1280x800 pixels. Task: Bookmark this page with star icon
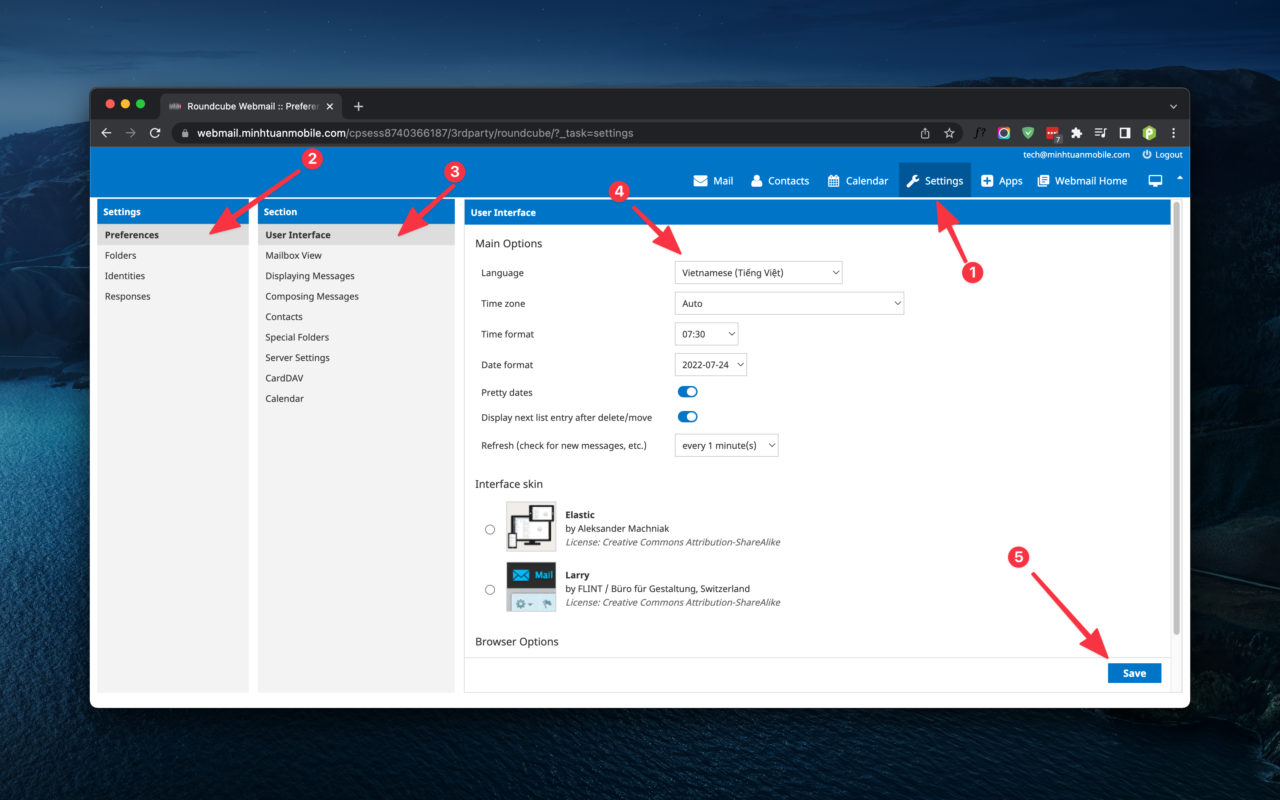pyautogui.click(x=949, y=133)
